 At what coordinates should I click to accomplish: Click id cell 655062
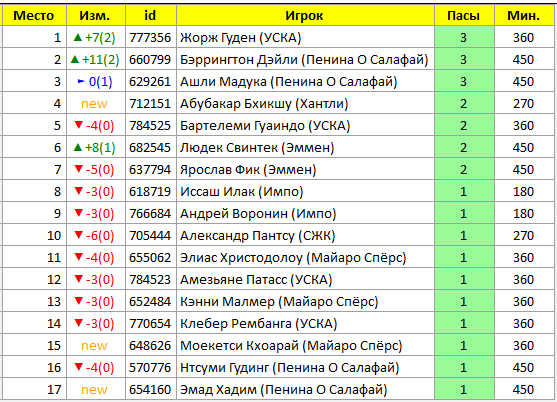150,258
